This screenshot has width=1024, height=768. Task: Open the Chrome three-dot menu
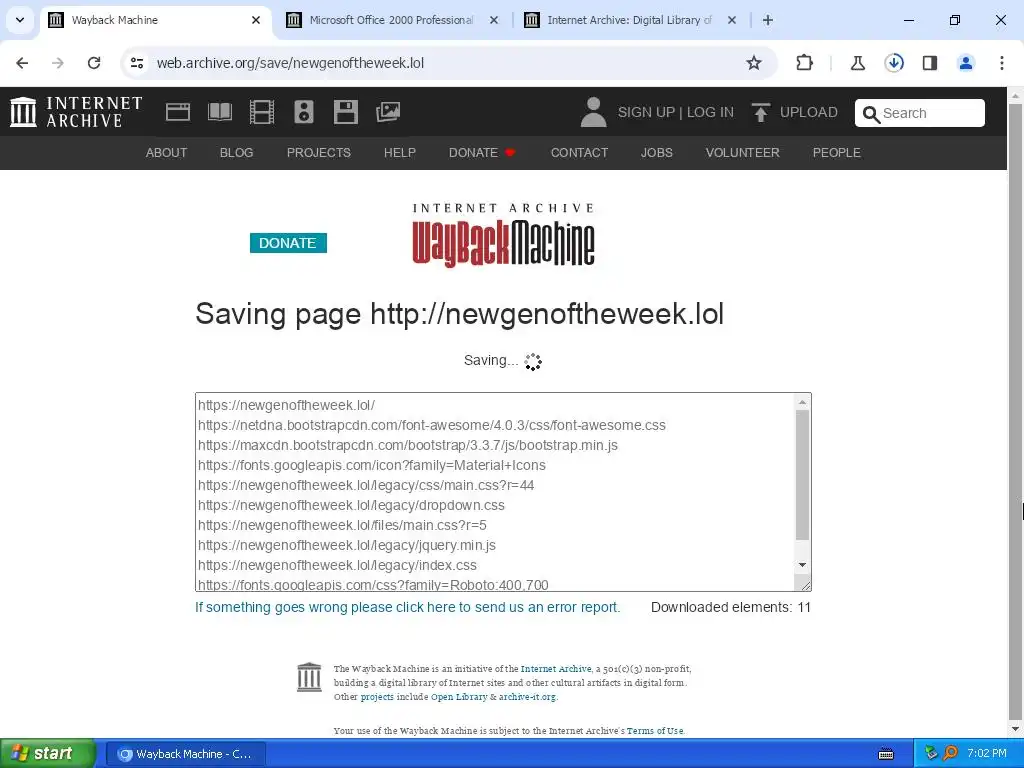tap(1002, 63)
